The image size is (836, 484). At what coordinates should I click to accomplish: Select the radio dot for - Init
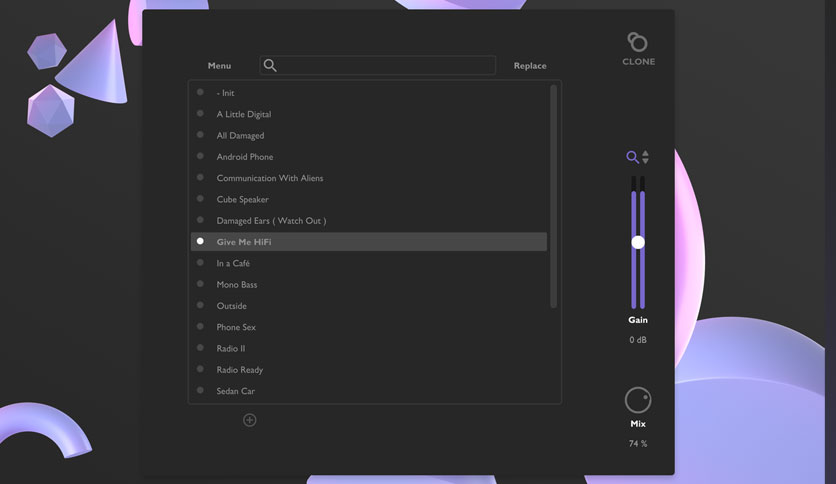tap(200, 92)
